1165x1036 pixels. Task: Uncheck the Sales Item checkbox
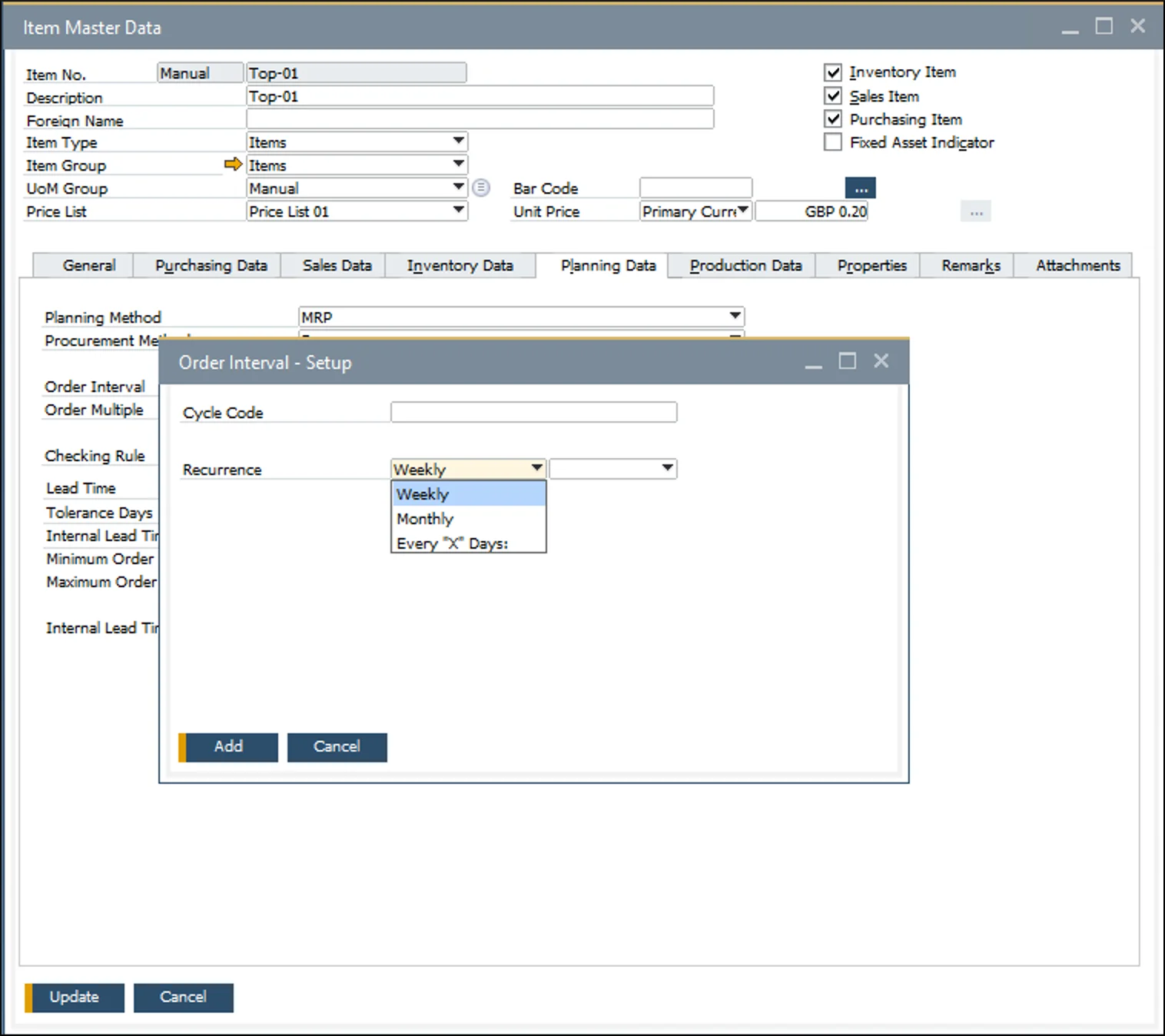[x=833, y=96]
